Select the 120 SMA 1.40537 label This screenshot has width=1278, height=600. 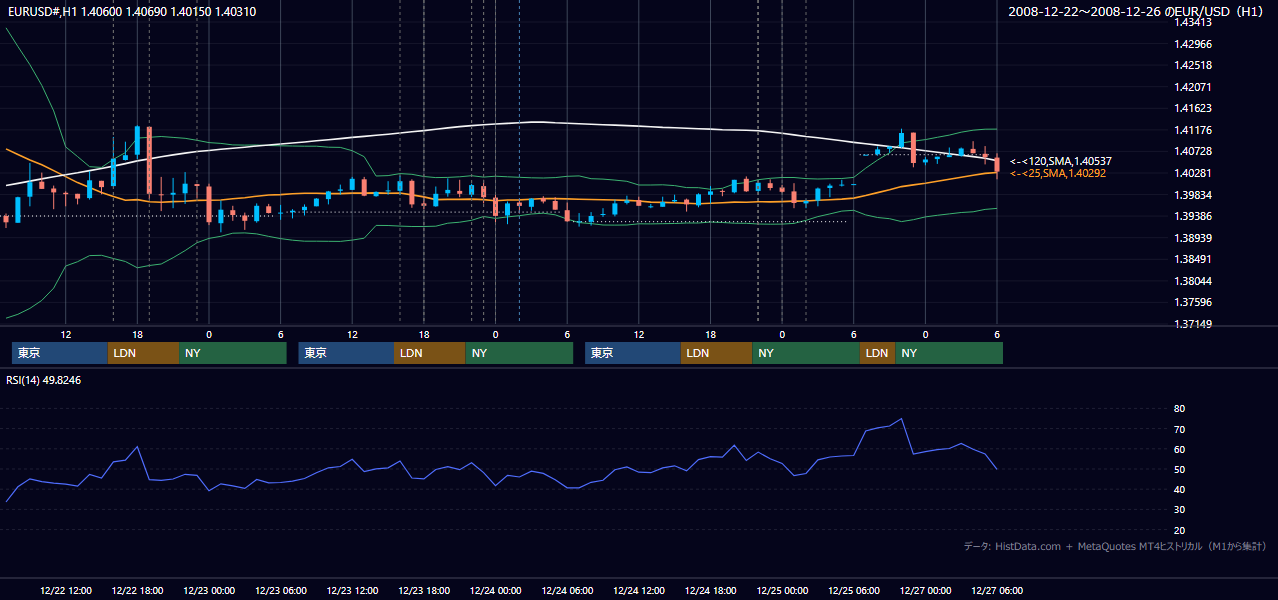pyautogui.click(x=1061, y=161)
